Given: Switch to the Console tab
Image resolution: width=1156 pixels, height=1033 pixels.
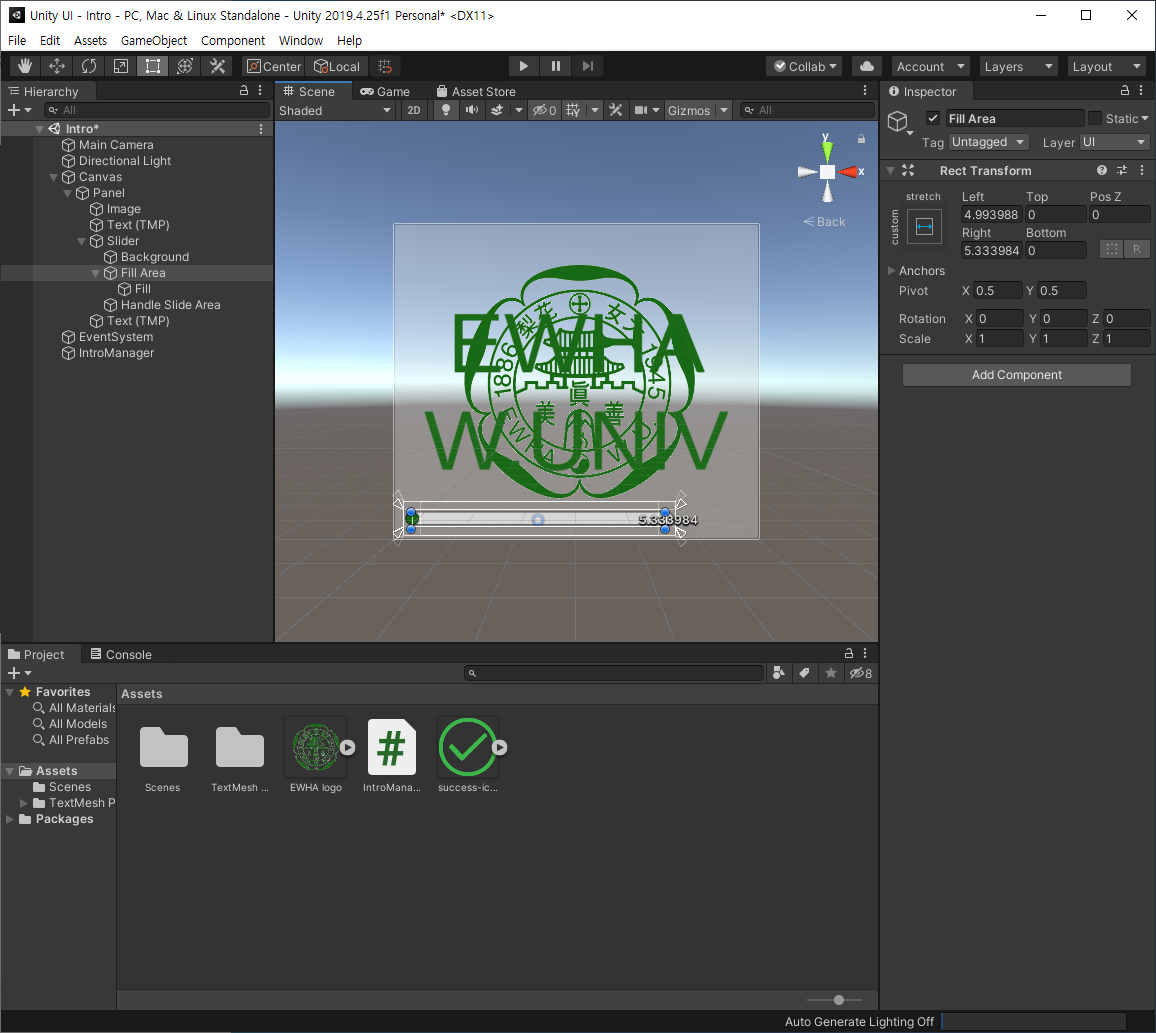Looking at the screenshot, I should pyautogui.click(x=121, y=654).
